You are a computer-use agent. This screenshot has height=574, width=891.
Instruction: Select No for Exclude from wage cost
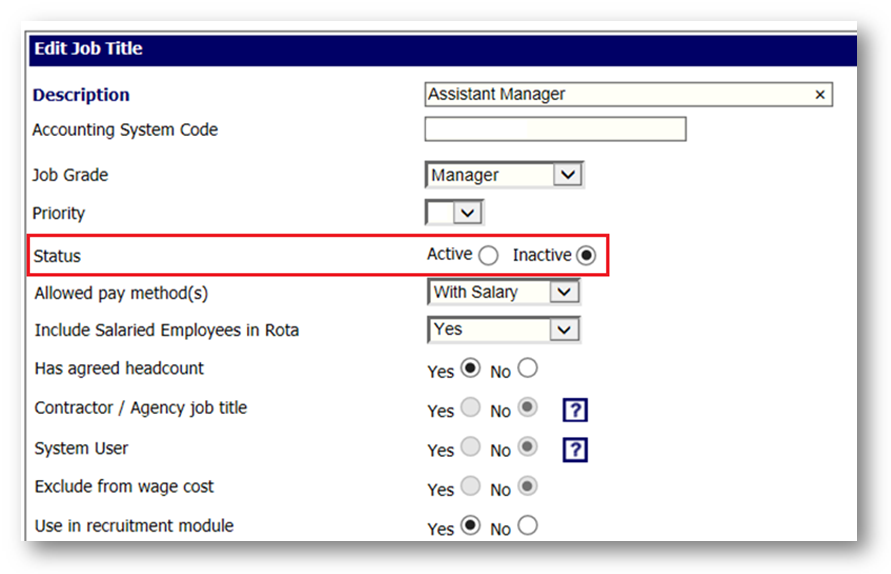tap(528, 487)
